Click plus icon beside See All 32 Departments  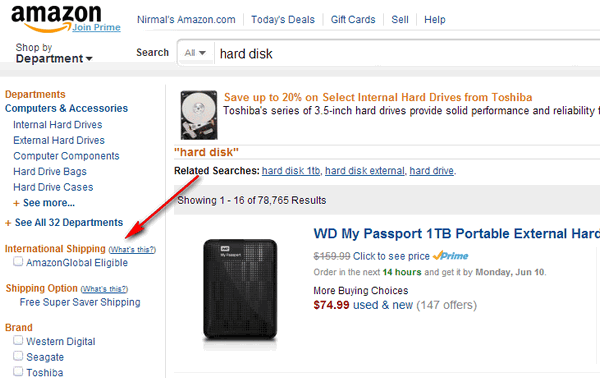pos(8,223)
